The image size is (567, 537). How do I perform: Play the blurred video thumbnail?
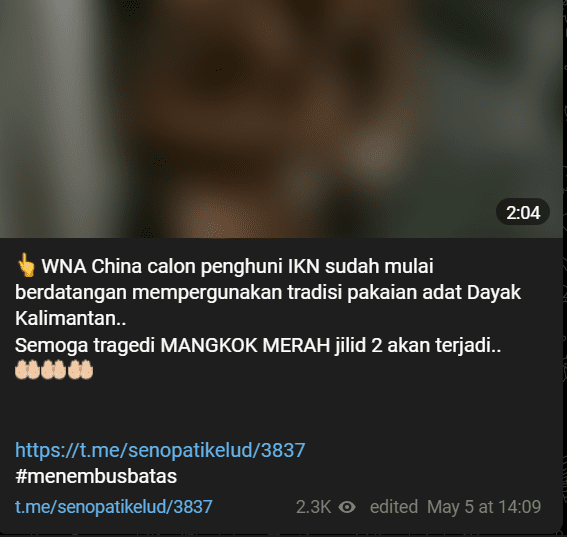click(x=281, y=119)
